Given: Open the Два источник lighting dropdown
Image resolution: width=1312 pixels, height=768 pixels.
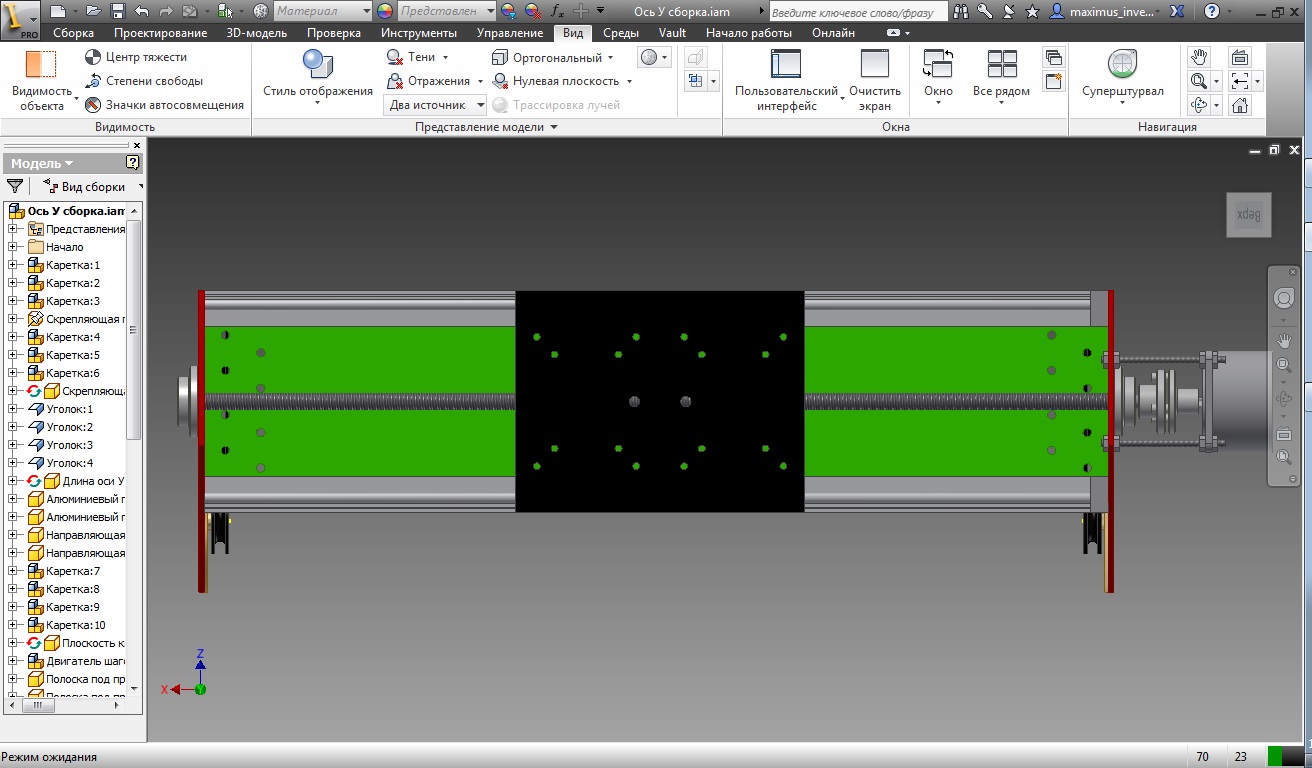Looking at the screenshot, I should point(435,105).
